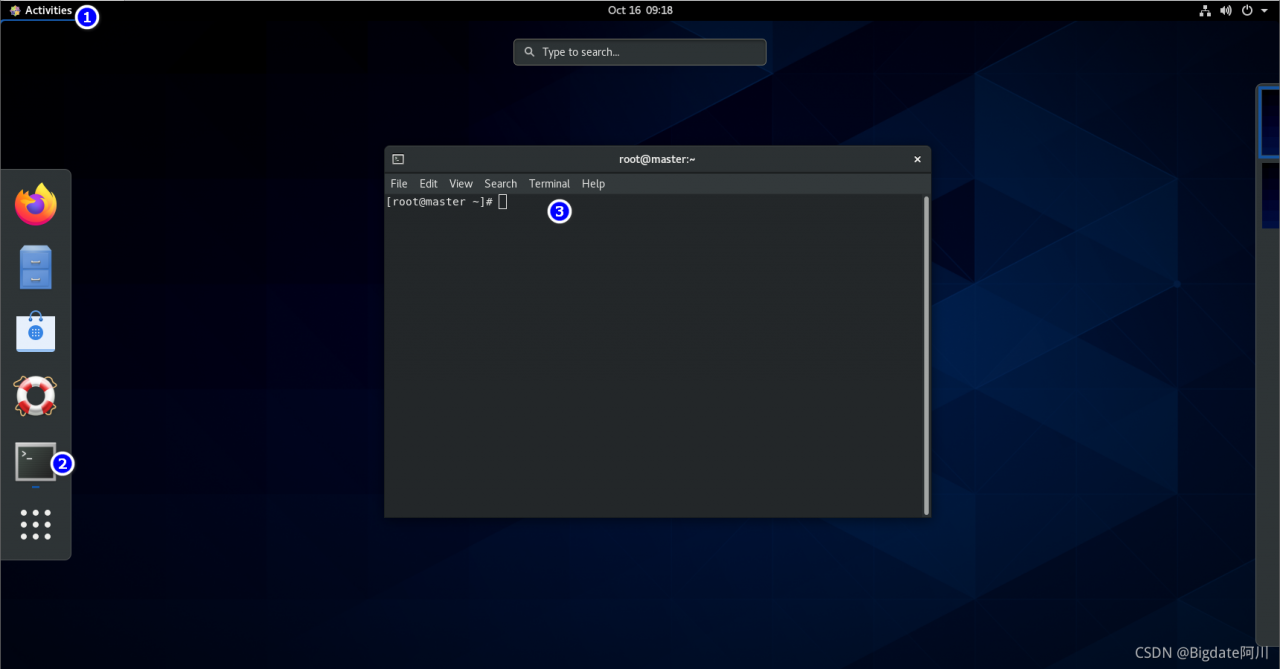Open the Edit menu in terminal
Image resolution: width=1280 pixels, height=669 pixels.
(429, 184)
